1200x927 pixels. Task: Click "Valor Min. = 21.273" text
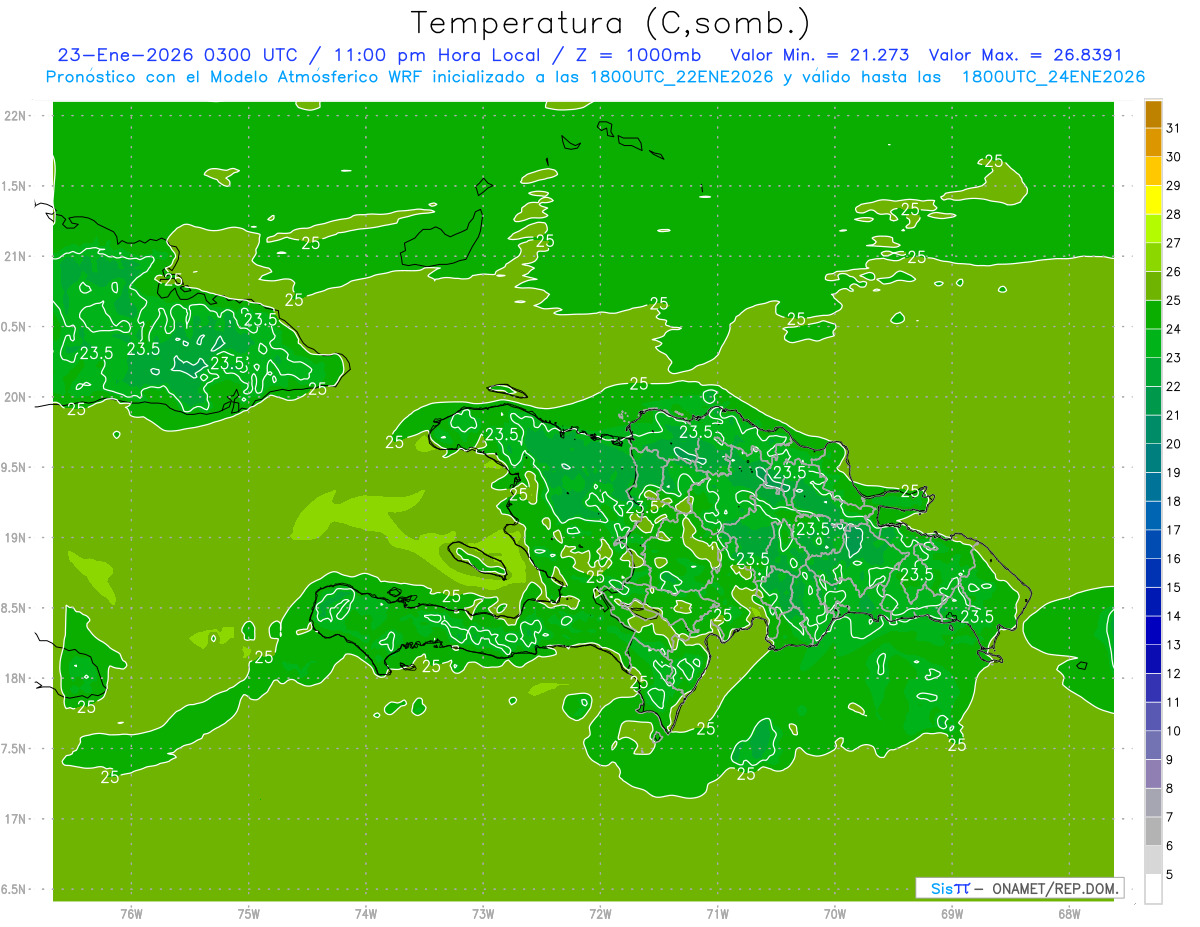(x=820, y=55)
